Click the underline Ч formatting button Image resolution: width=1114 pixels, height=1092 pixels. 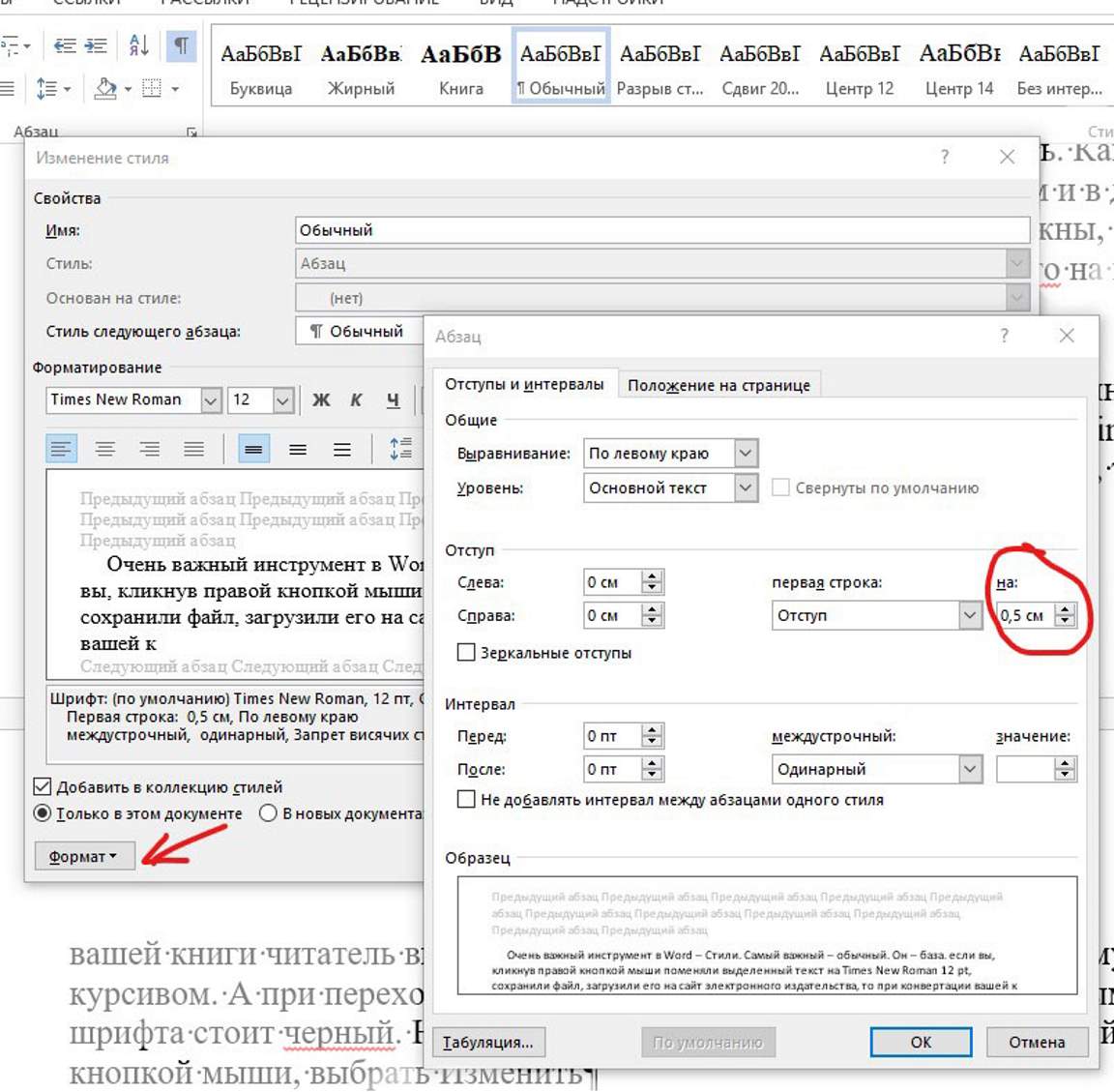click(393, 399)
